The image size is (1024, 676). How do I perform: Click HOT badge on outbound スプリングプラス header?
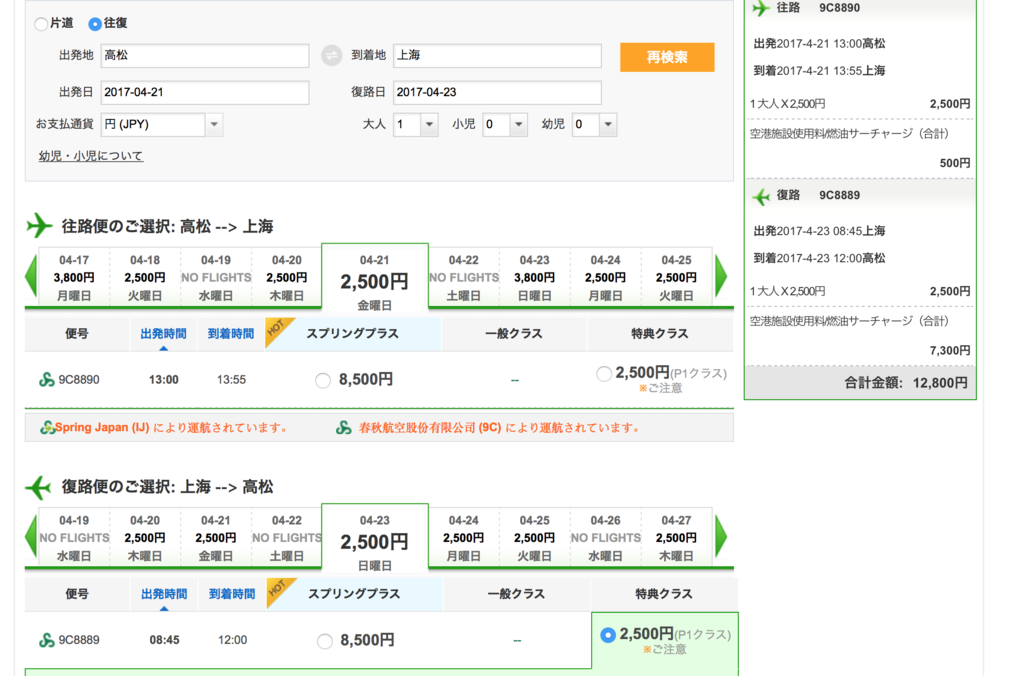(279, 330)
